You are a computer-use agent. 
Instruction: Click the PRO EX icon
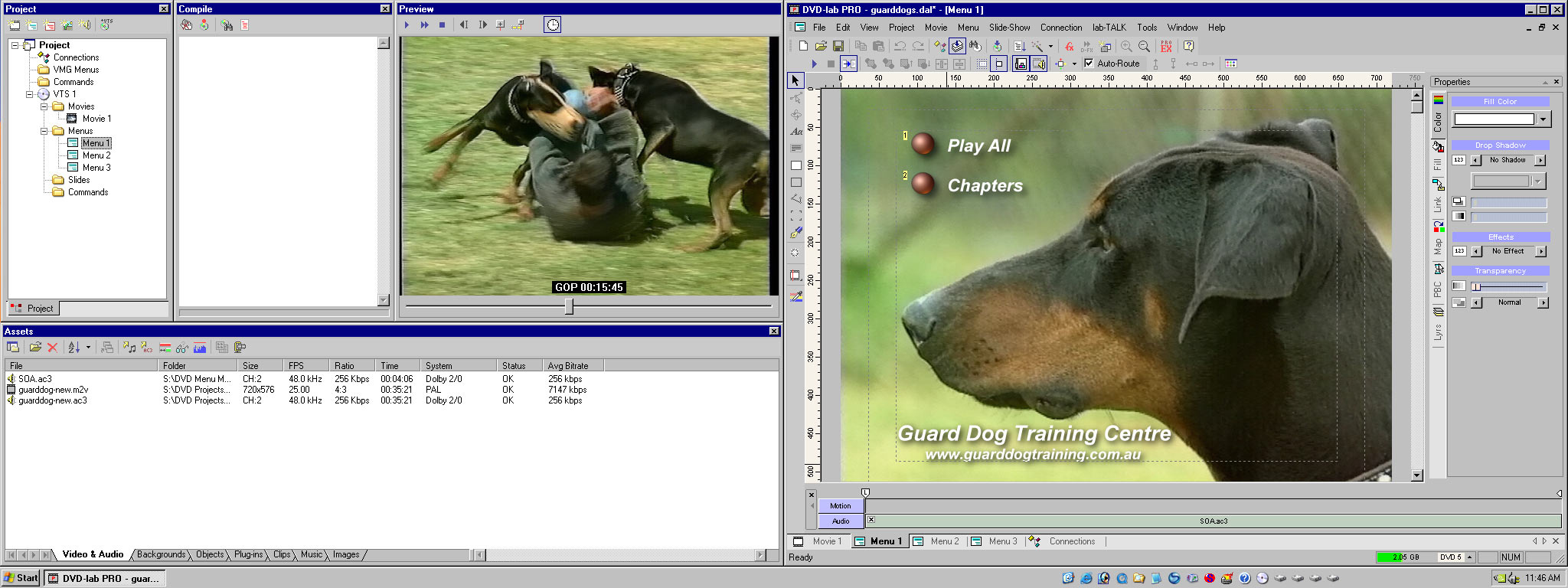tap(1166, 46)
